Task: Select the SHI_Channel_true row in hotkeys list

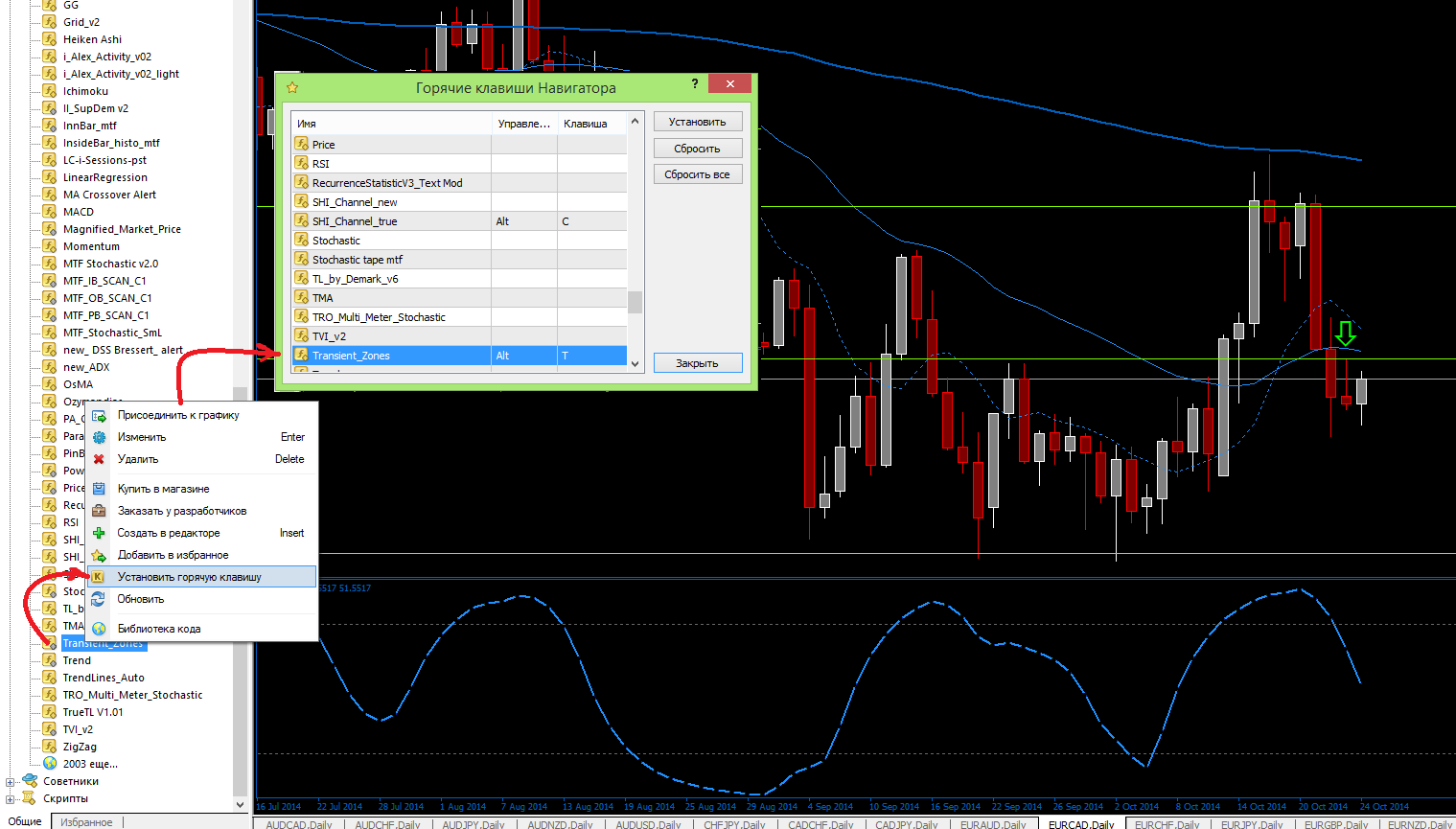Action: tap(460, 221)
